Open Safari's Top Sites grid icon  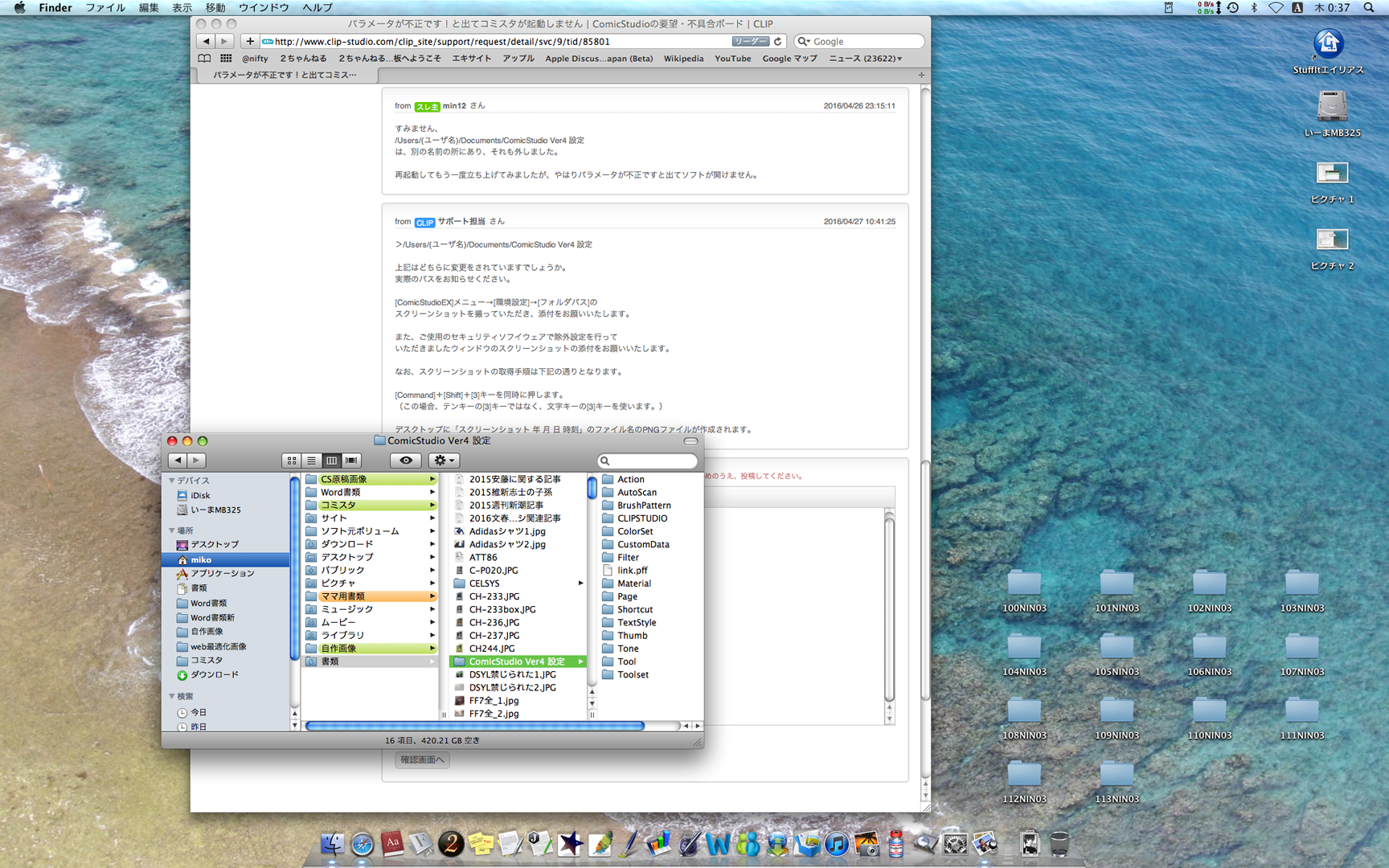[226, 59]
